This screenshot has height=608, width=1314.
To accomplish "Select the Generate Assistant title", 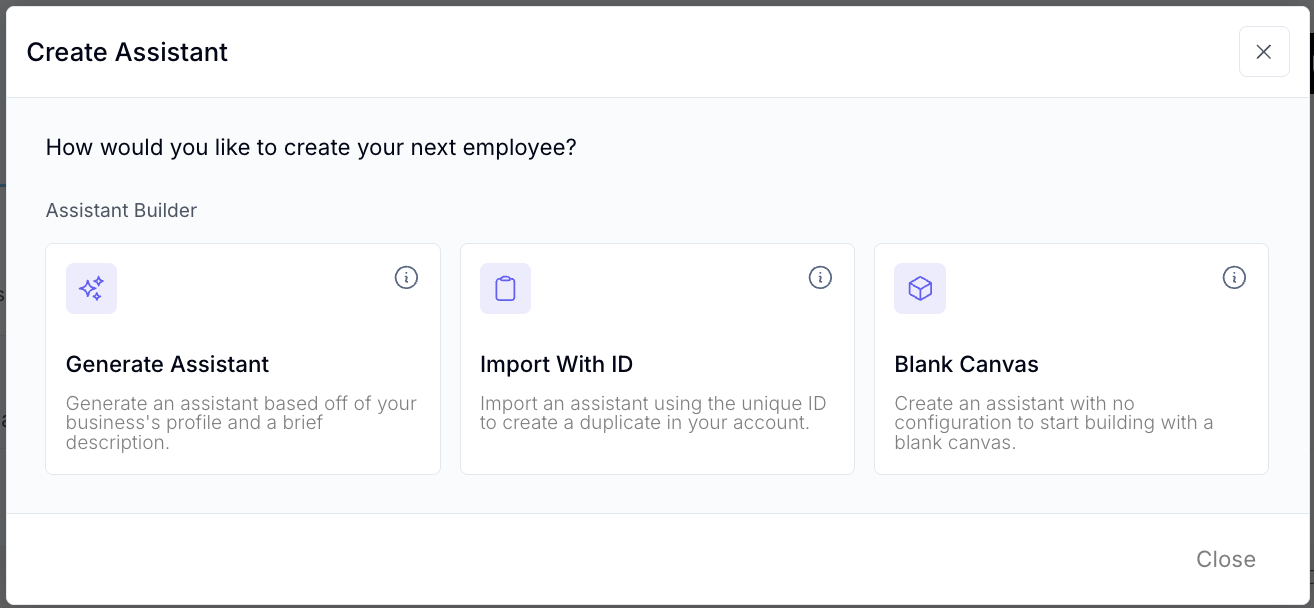I will (167, 364).
